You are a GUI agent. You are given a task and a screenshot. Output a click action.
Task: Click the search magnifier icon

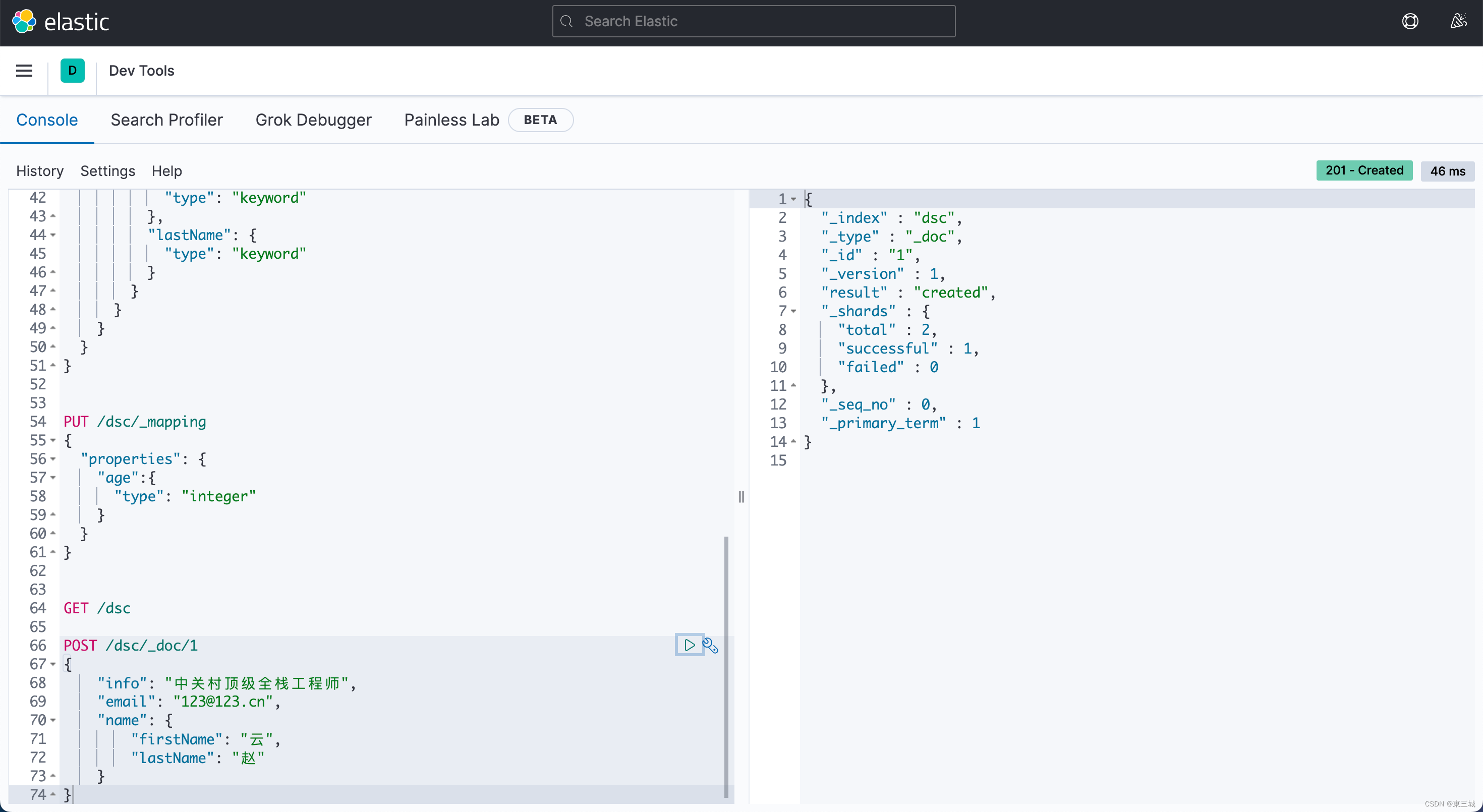(566, 22)
